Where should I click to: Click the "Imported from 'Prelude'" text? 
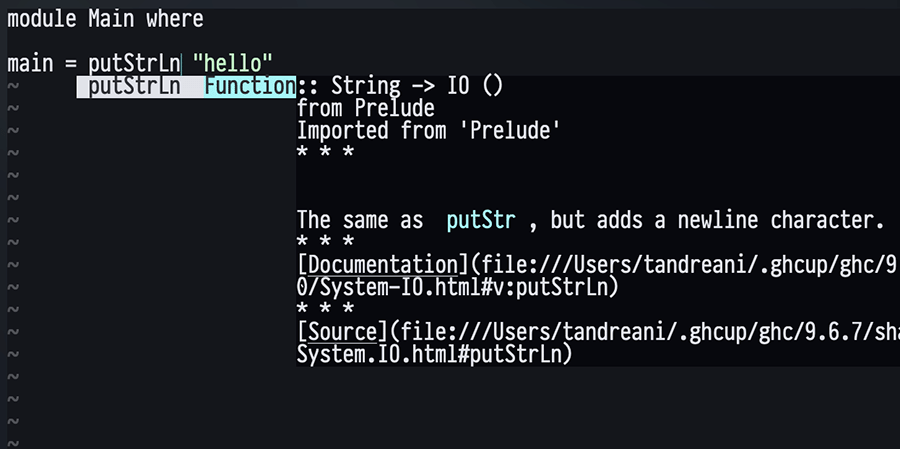[427, 131]
